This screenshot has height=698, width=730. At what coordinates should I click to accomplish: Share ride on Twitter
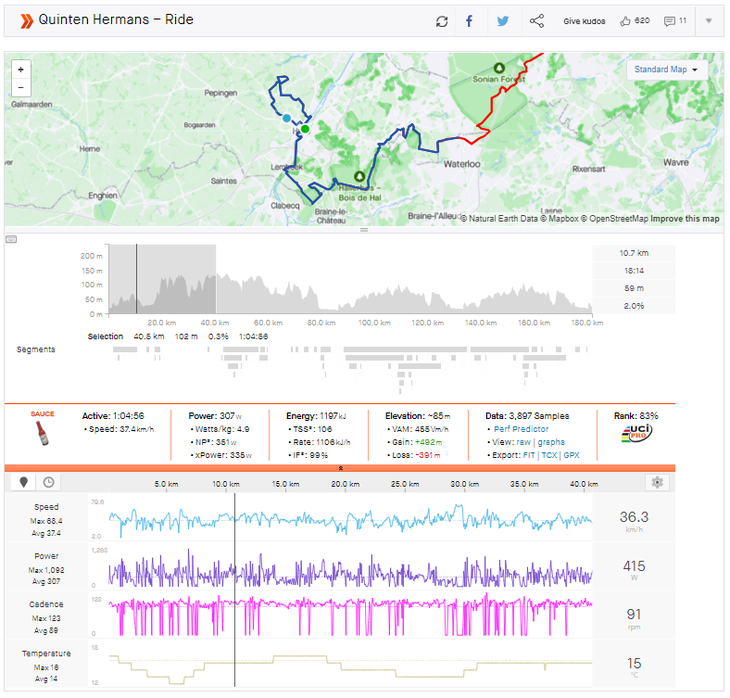point(502,21)
